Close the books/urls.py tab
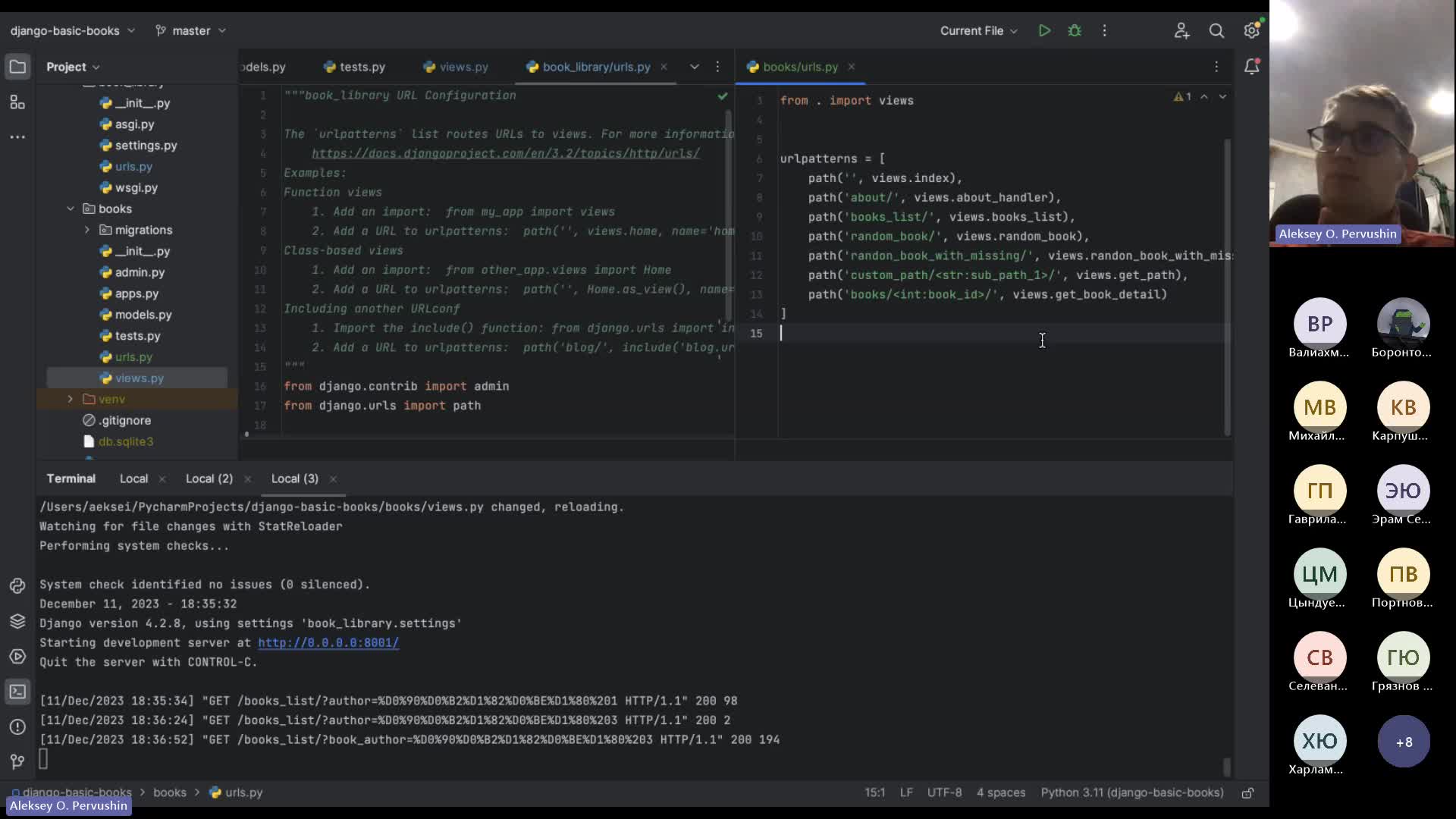This screenshot has width=1456, height=819. 851,67
